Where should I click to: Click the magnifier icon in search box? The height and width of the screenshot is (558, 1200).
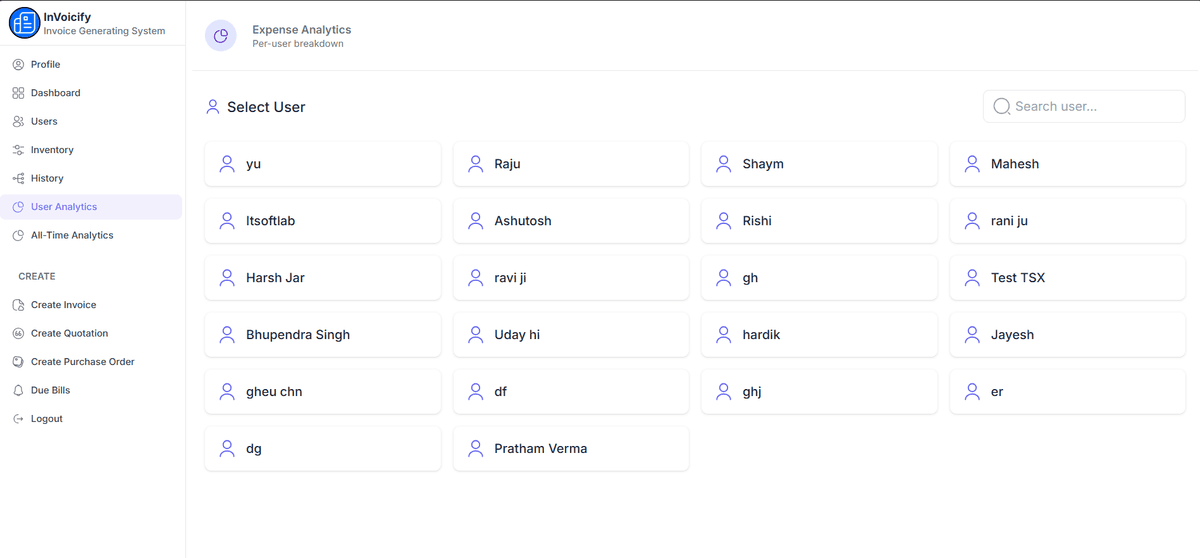[1001, 107]
